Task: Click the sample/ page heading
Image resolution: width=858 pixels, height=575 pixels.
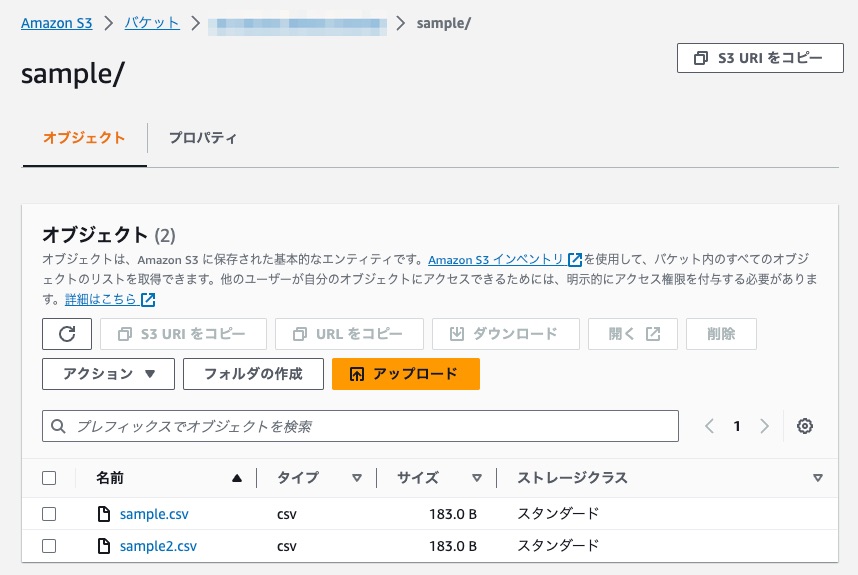Action: [73, 74]
